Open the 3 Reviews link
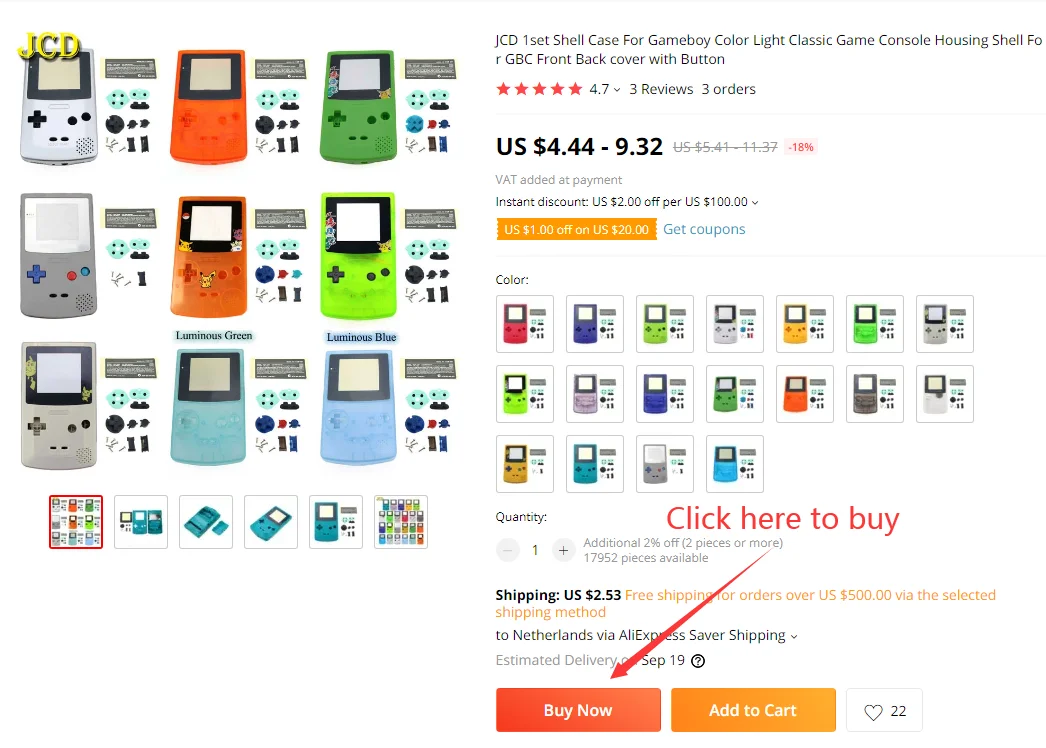This screenshot has width=1046, height=748. tap(661, 89)
